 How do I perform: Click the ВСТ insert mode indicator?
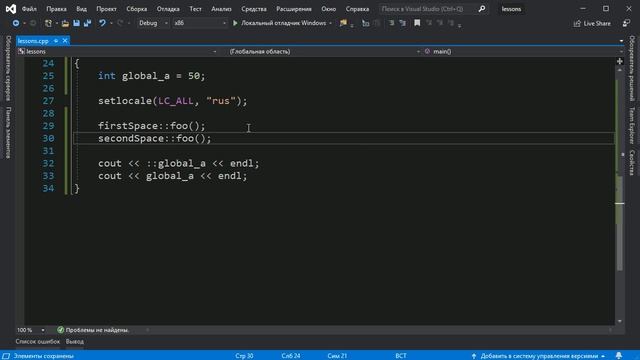tap(401, 356)
